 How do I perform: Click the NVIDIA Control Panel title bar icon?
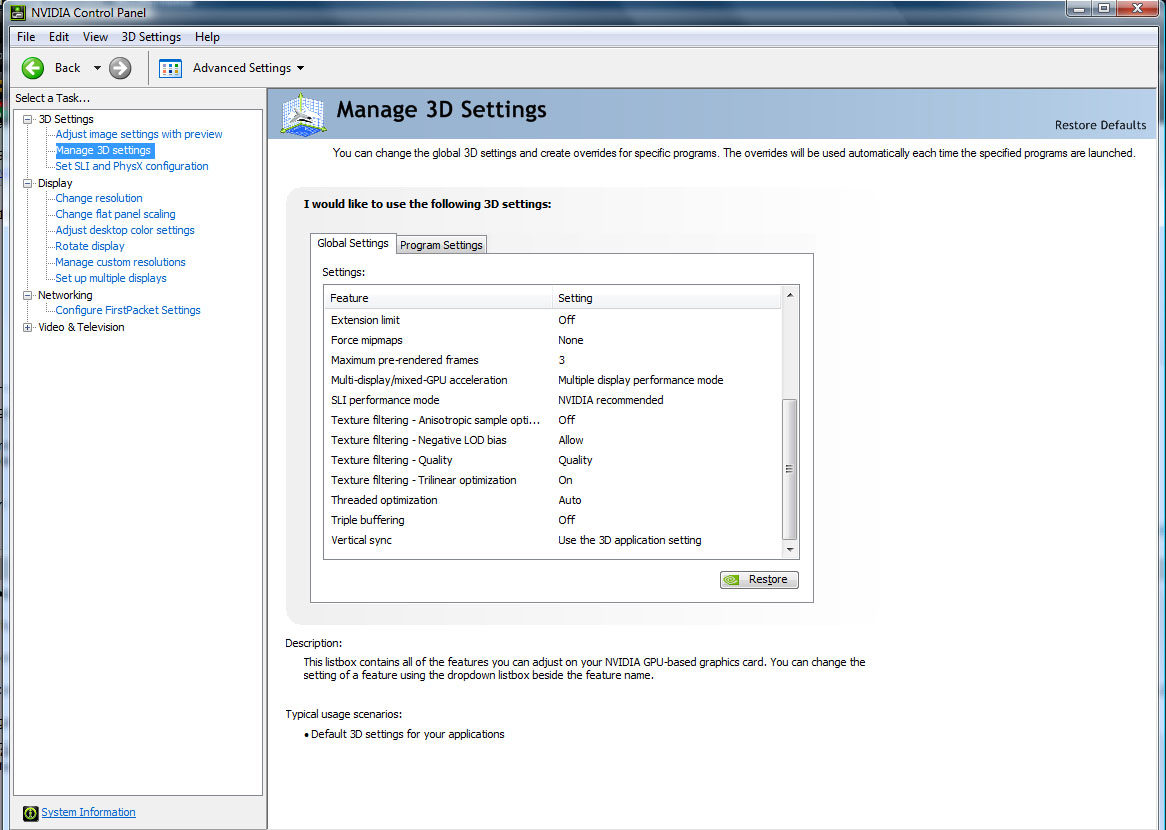(x=18, y=12)
